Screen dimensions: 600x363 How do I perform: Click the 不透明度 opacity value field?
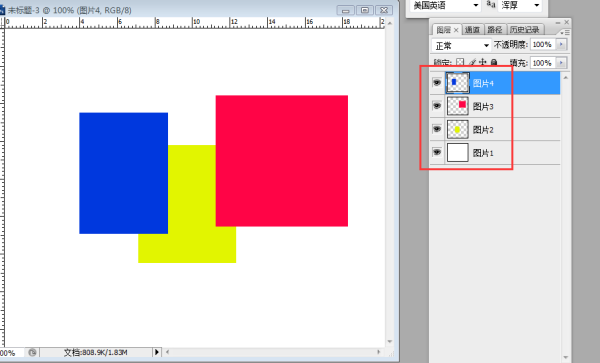543,44
